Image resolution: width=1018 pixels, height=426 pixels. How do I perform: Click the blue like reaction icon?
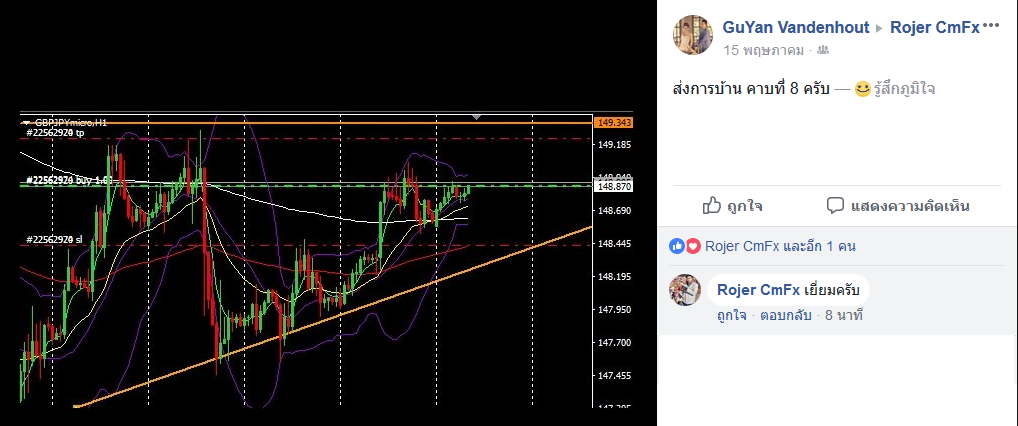coord(677,246)
